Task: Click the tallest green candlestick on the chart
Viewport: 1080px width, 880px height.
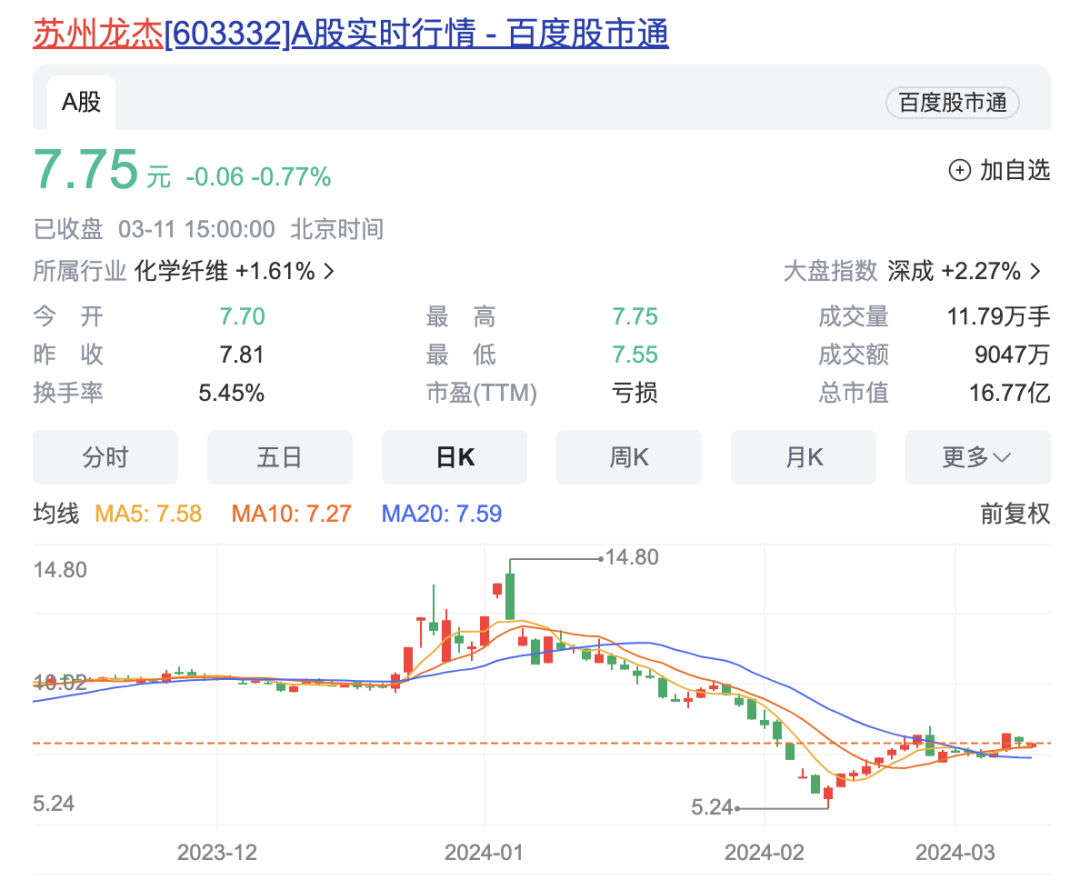Action: click(509, 595)
